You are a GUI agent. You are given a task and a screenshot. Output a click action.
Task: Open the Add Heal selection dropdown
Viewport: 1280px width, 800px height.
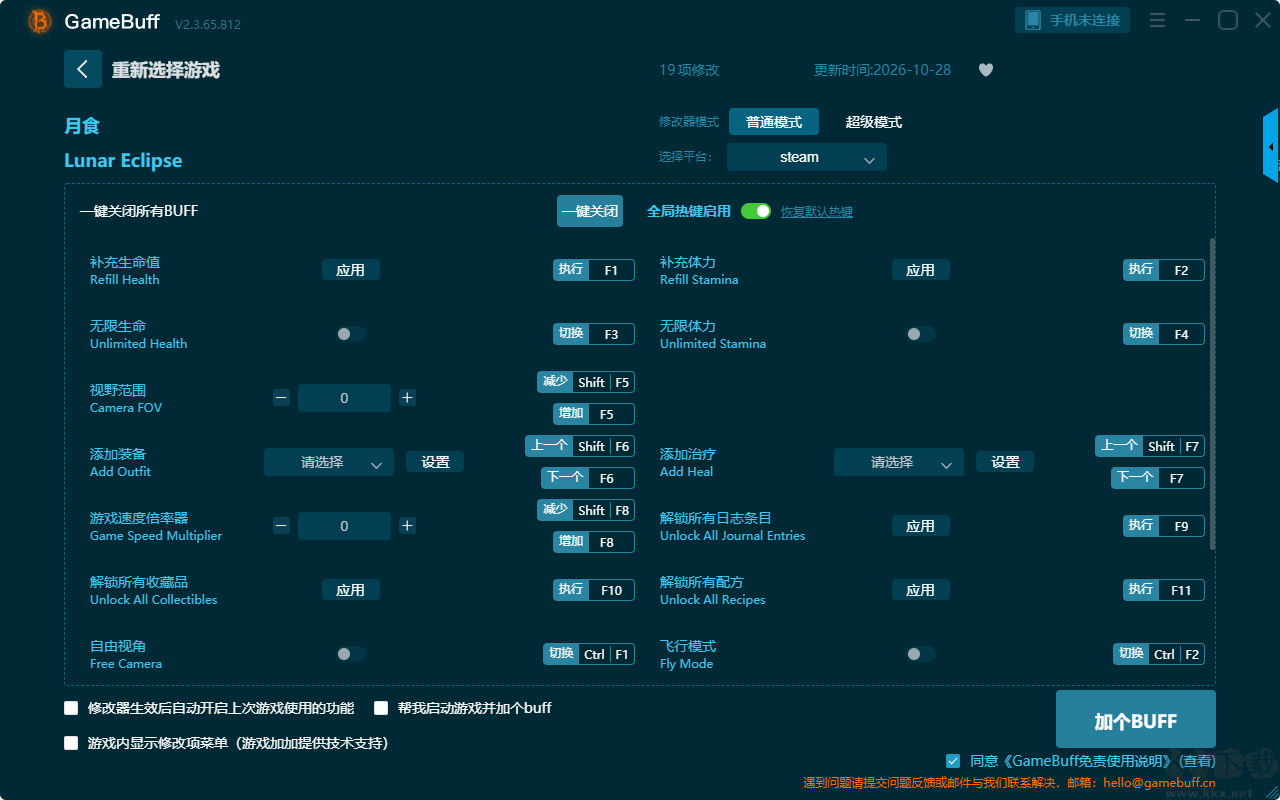pos(899,462)
